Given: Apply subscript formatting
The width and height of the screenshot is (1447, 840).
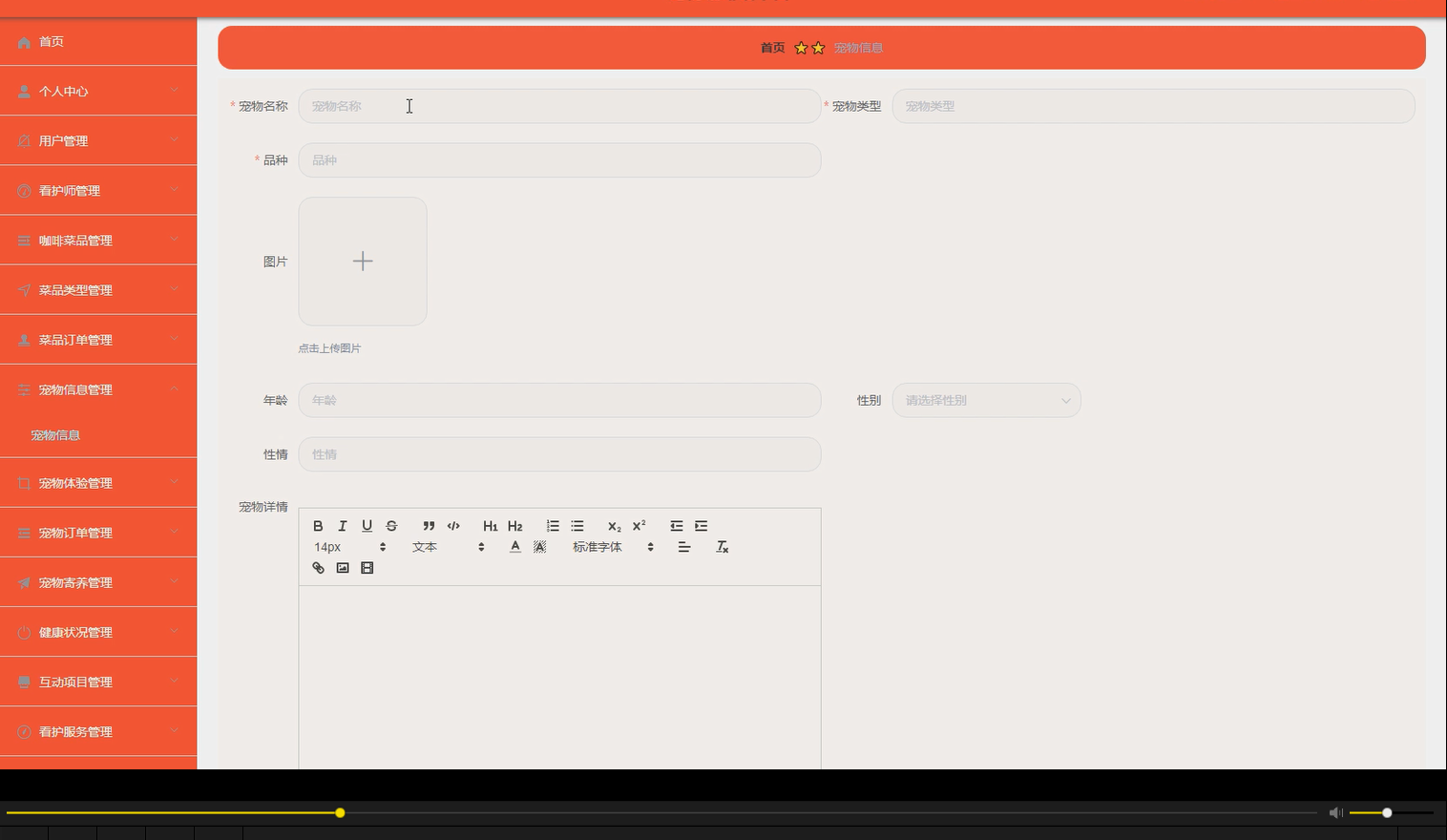Looking at the screenshot, I should [615, 526].
